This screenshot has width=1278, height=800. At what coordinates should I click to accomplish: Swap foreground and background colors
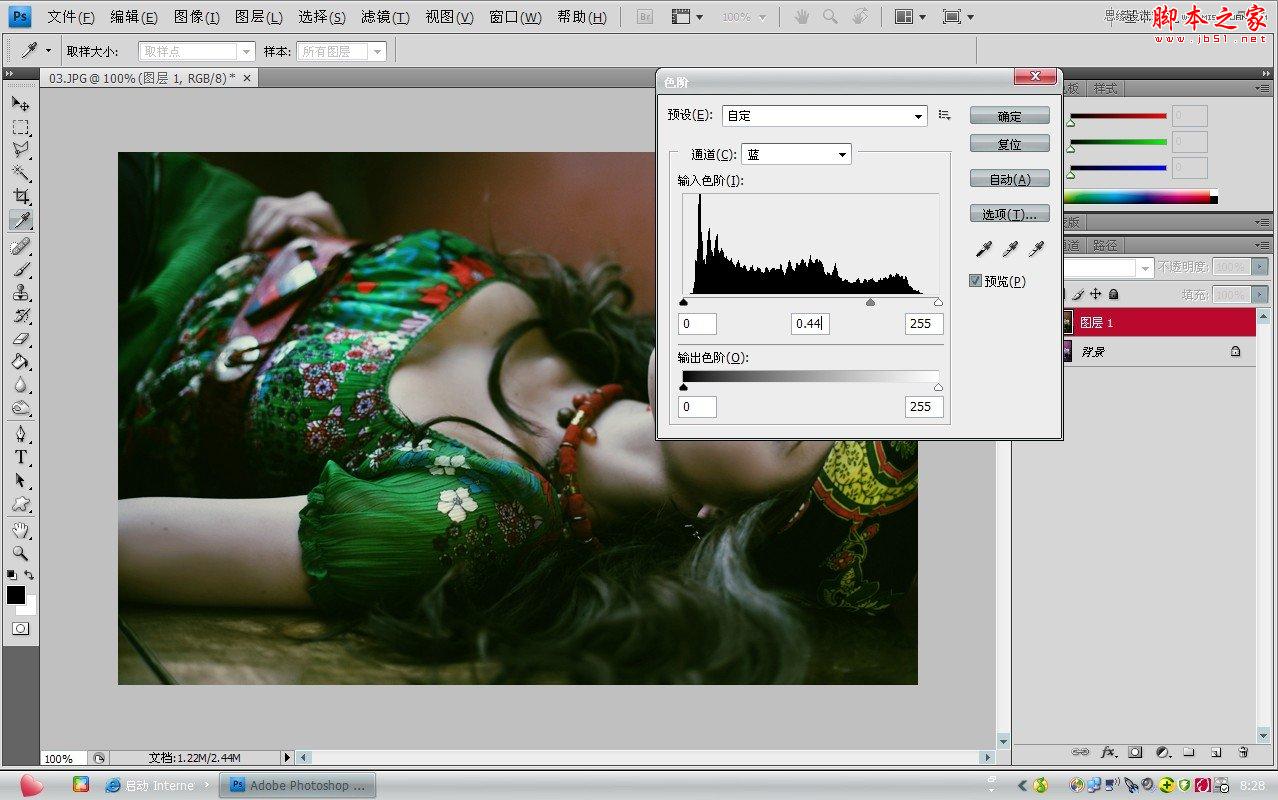[29, 575]
